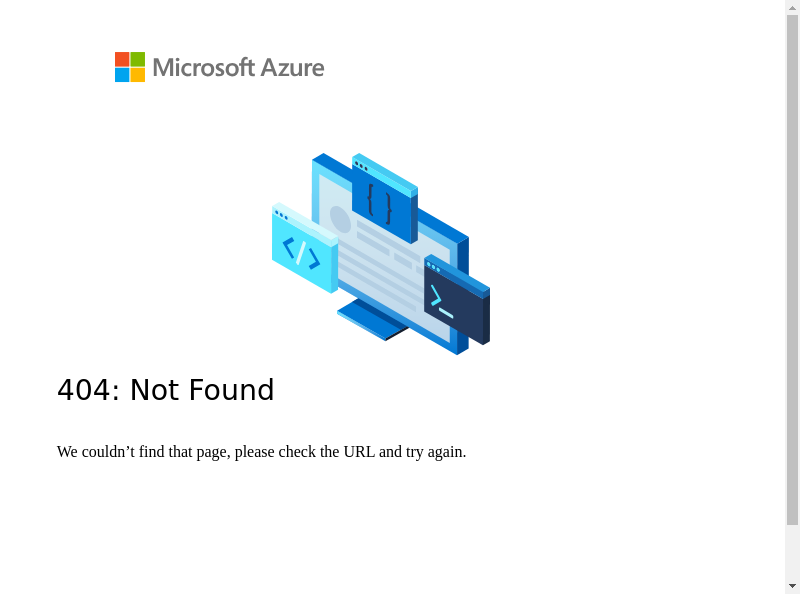Viewport: 800px width, 600px height.
Task: Click the oval avatar on the monitor screen
Action: click(340, 219)
